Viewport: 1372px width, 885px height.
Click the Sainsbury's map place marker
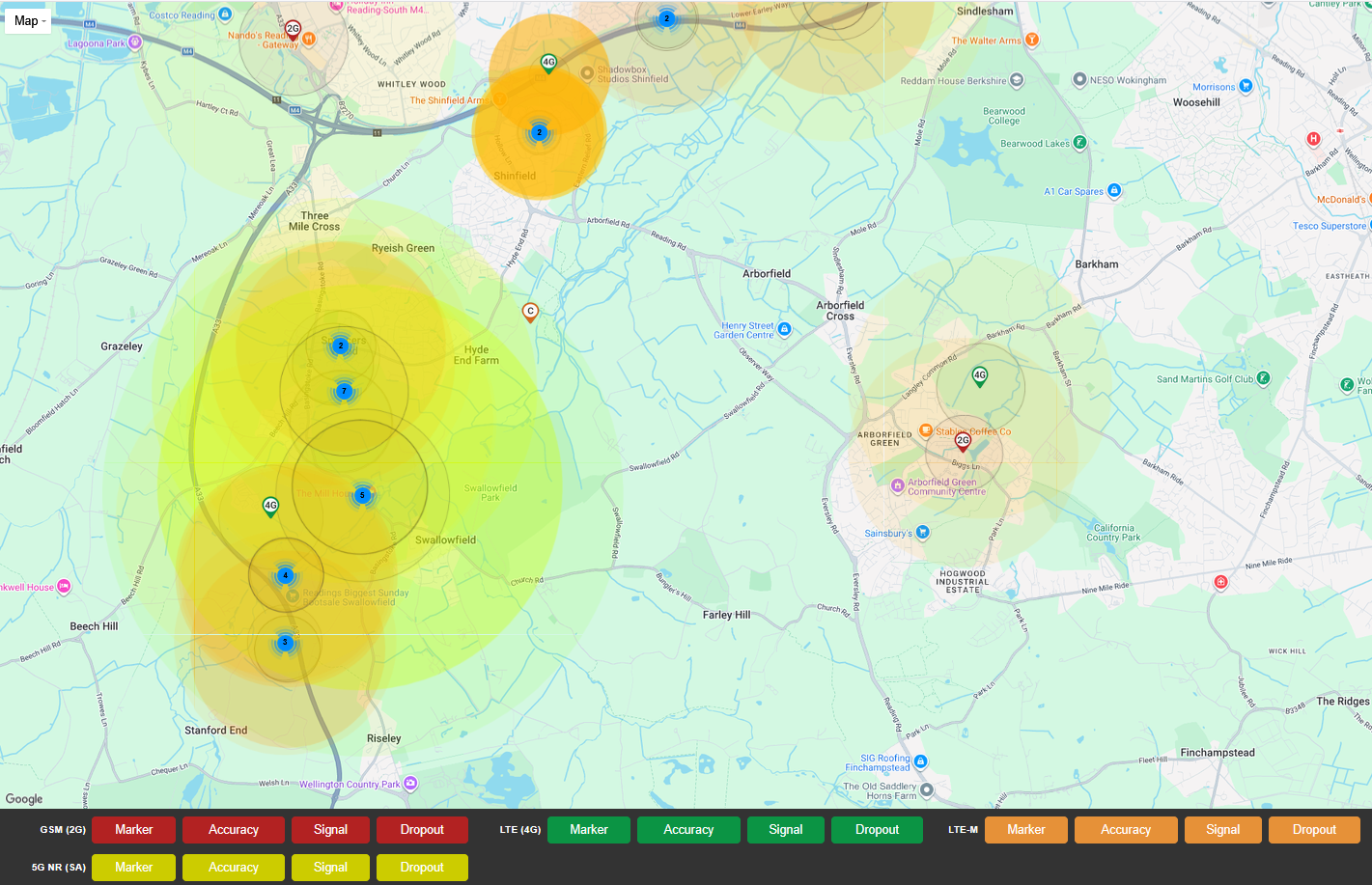(923, 532)
